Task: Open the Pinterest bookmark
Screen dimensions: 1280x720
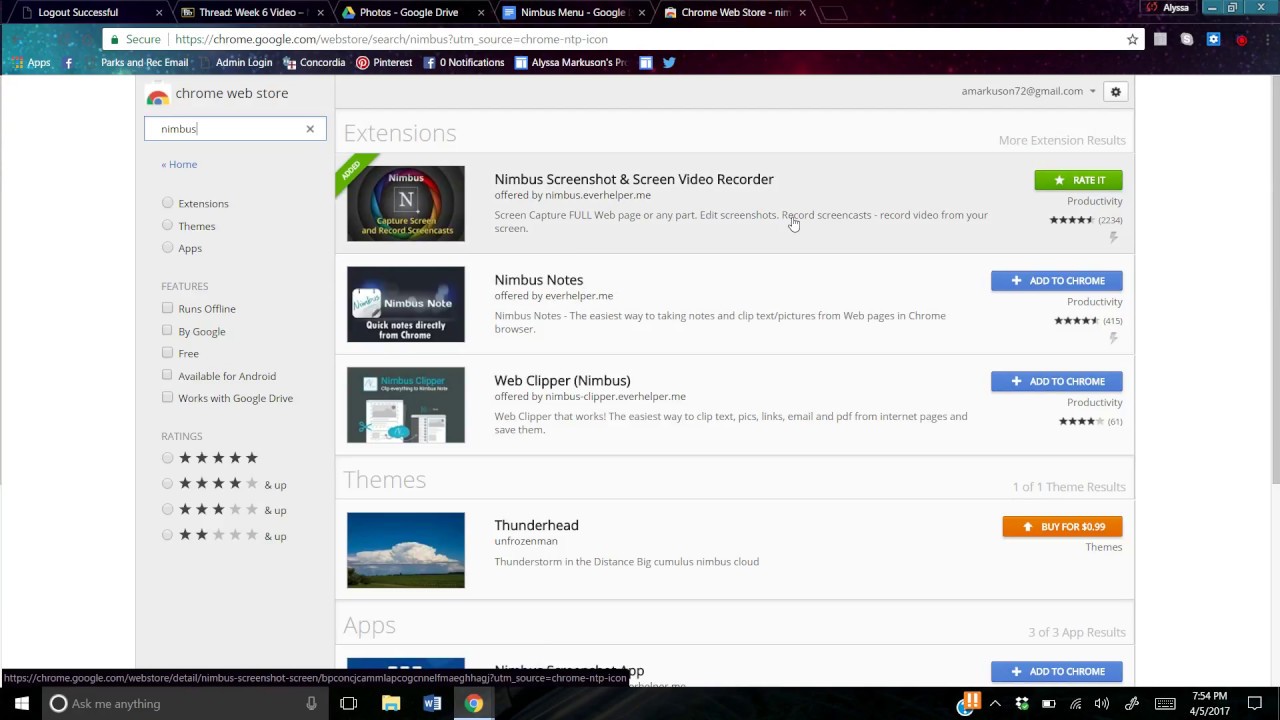Action: coord(384,62)
